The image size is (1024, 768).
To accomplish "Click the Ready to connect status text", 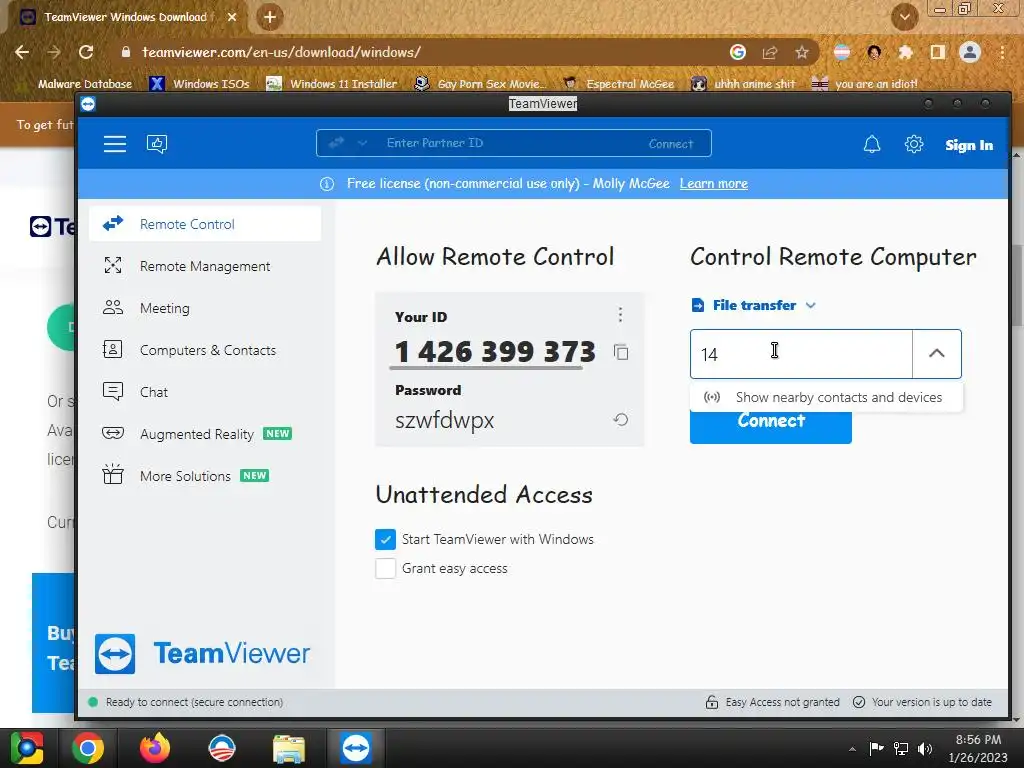I will pos(195,702).
